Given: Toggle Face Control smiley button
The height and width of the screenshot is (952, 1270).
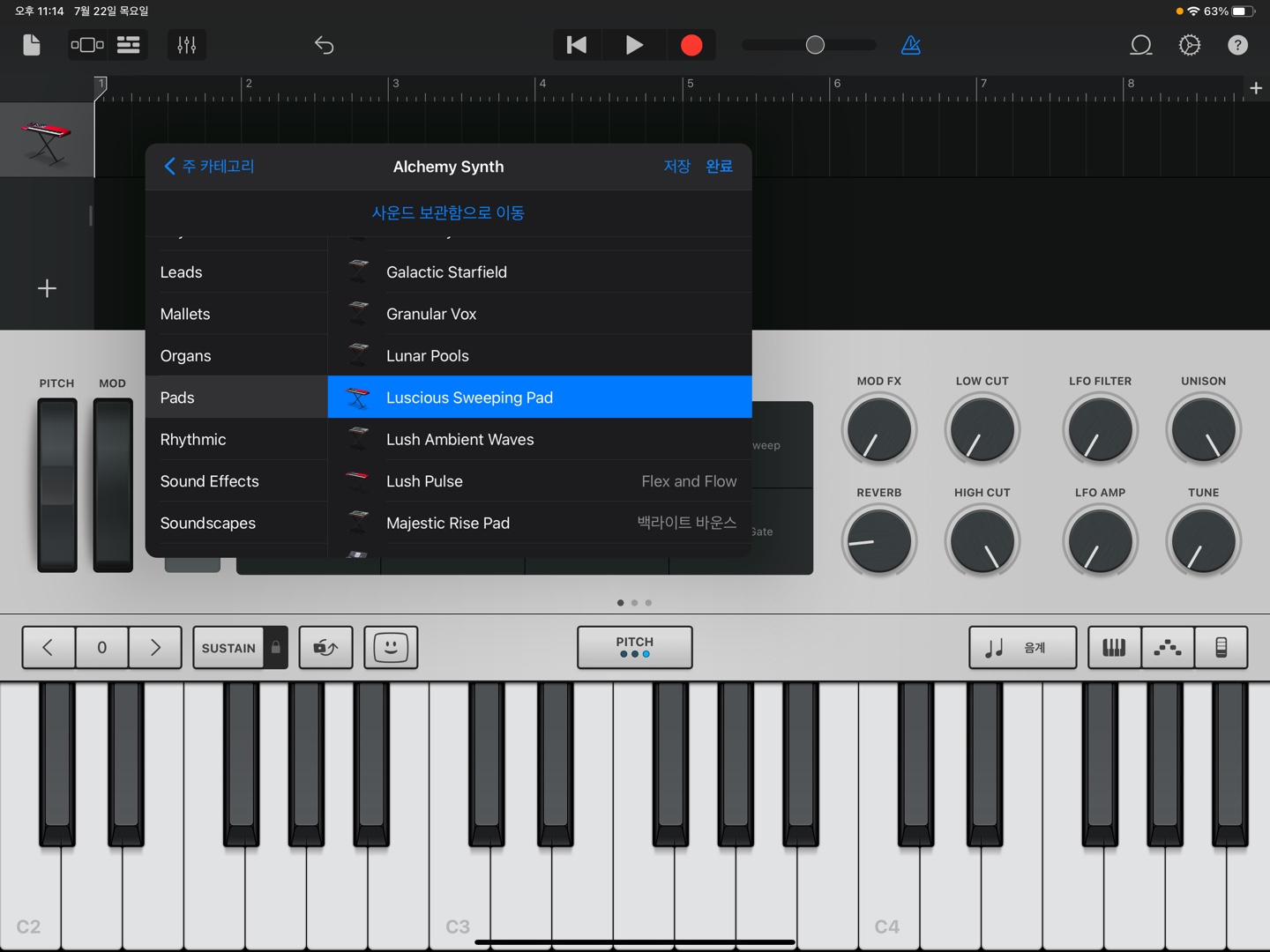Looking at the screenshot, I should [x=391, y=648].
